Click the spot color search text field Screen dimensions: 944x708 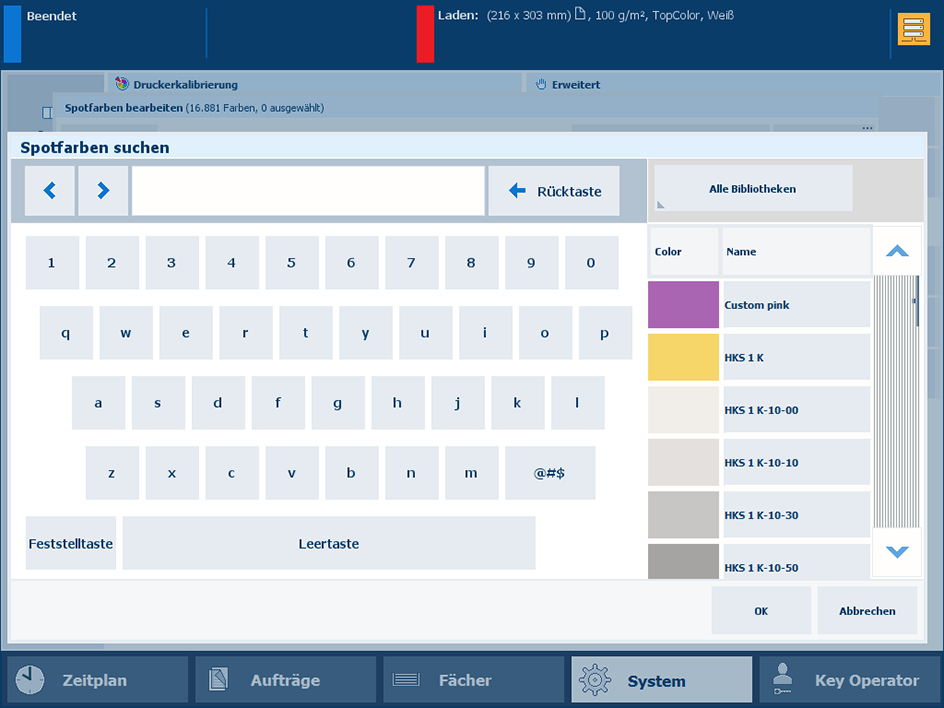point(308,191)
